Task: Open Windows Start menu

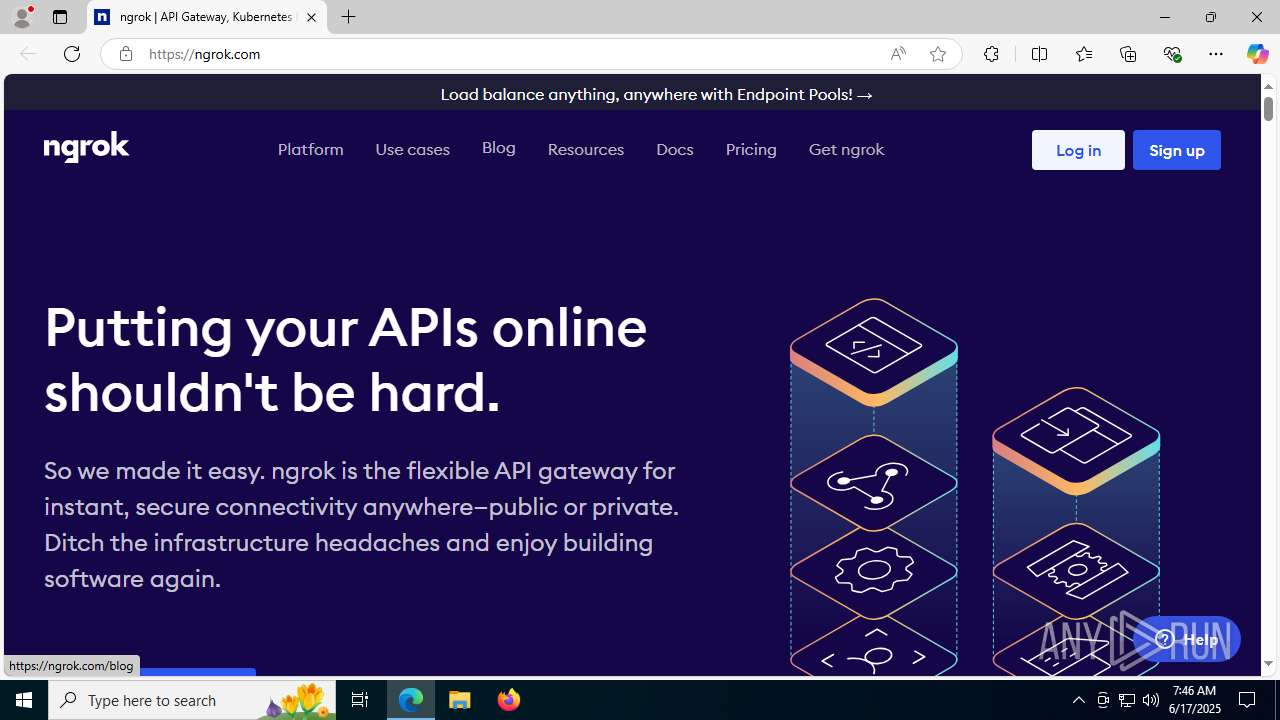Action: (24, 700)
